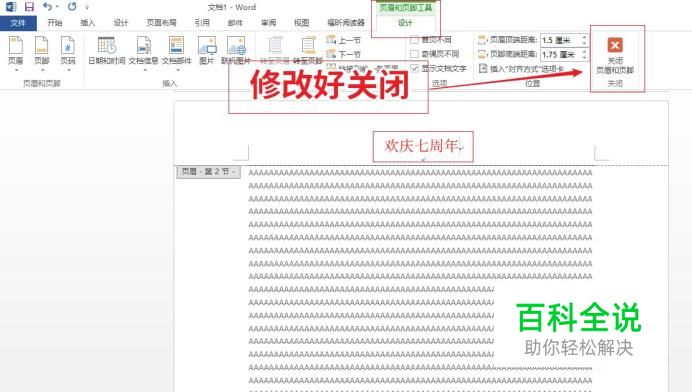Edit 页脚底端距离 value field
This screenshot has height=392, width=692.
[560, 54]
